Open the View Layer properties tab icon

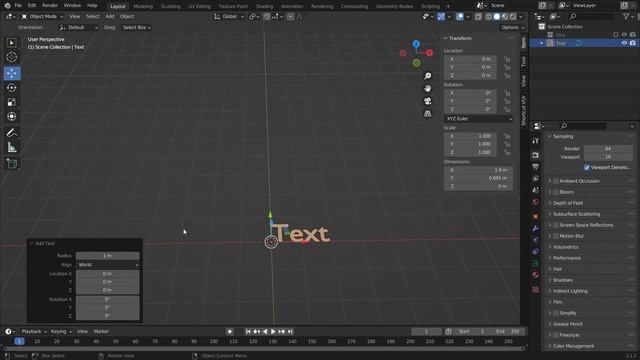click(536, 179)
